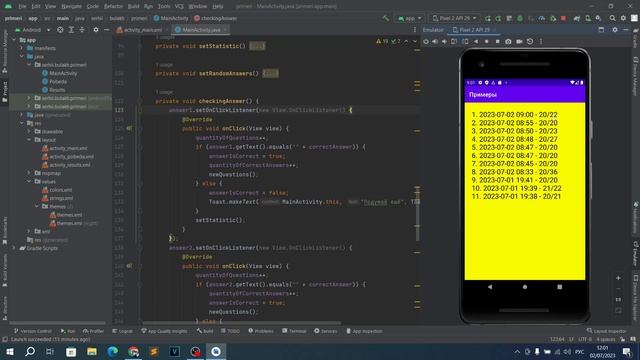Open the Logcat tool window

(x=122, y=331)
